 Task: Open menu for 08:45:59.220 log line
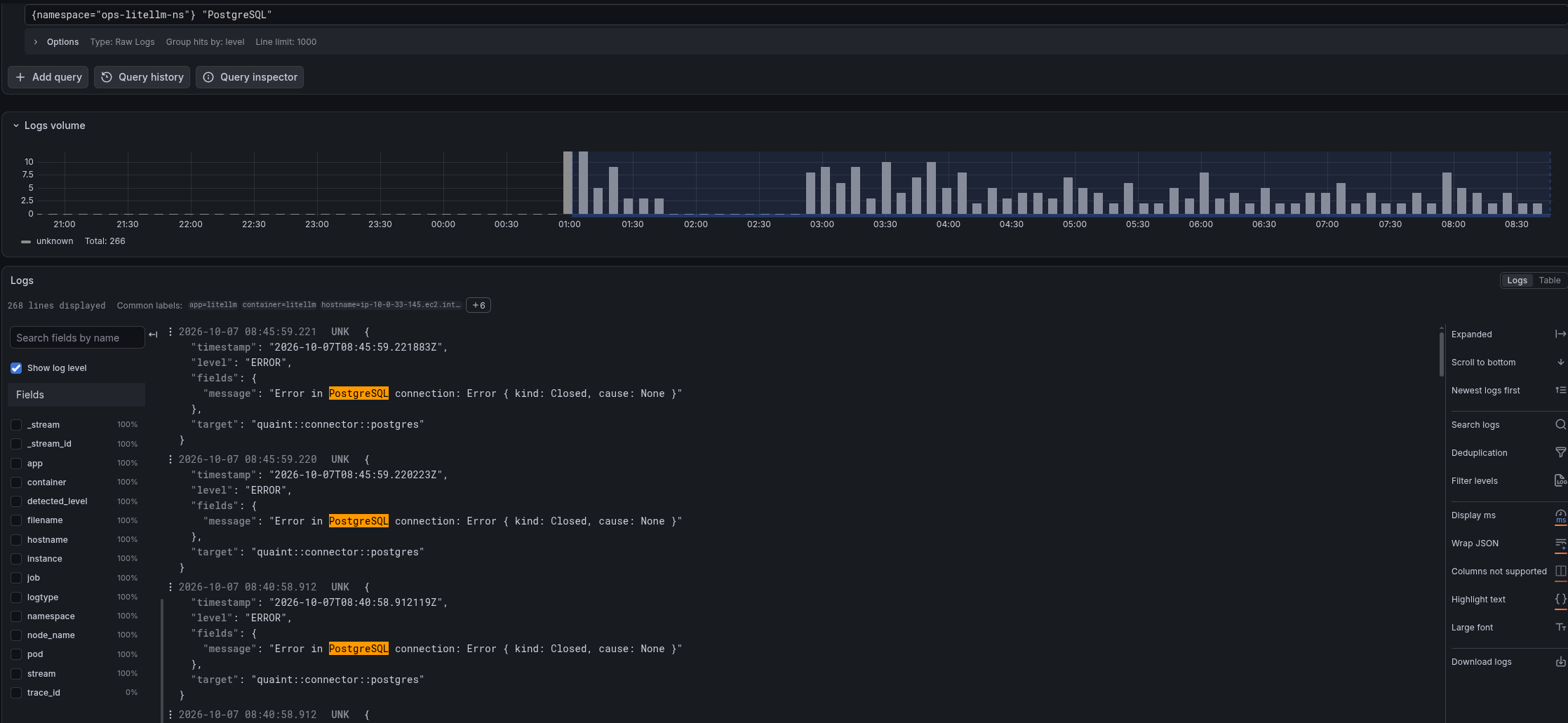point(170,459)
